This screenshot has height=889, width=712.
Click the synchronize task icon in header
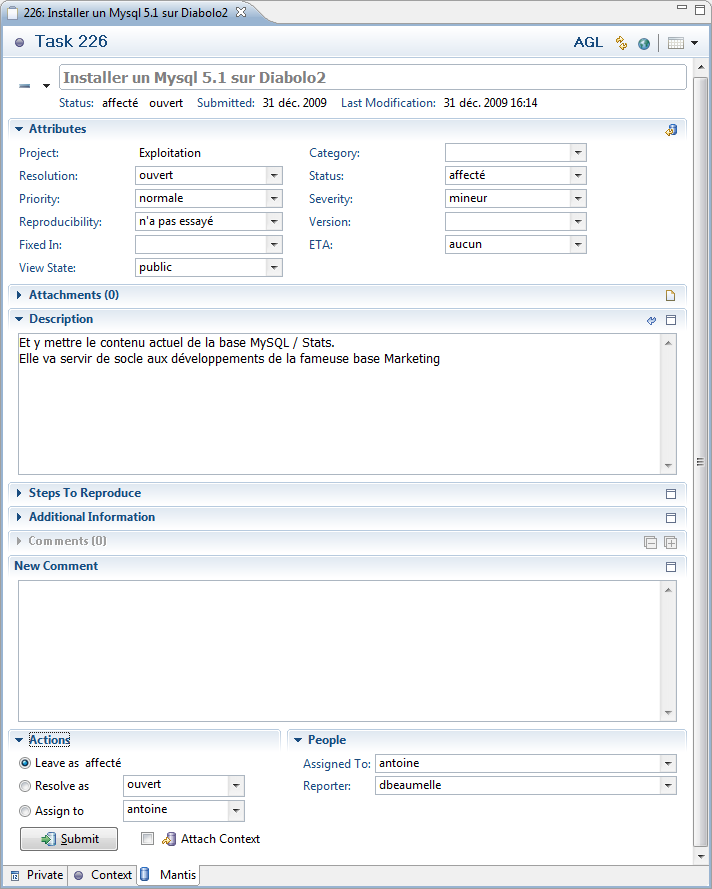coord(622,43)
